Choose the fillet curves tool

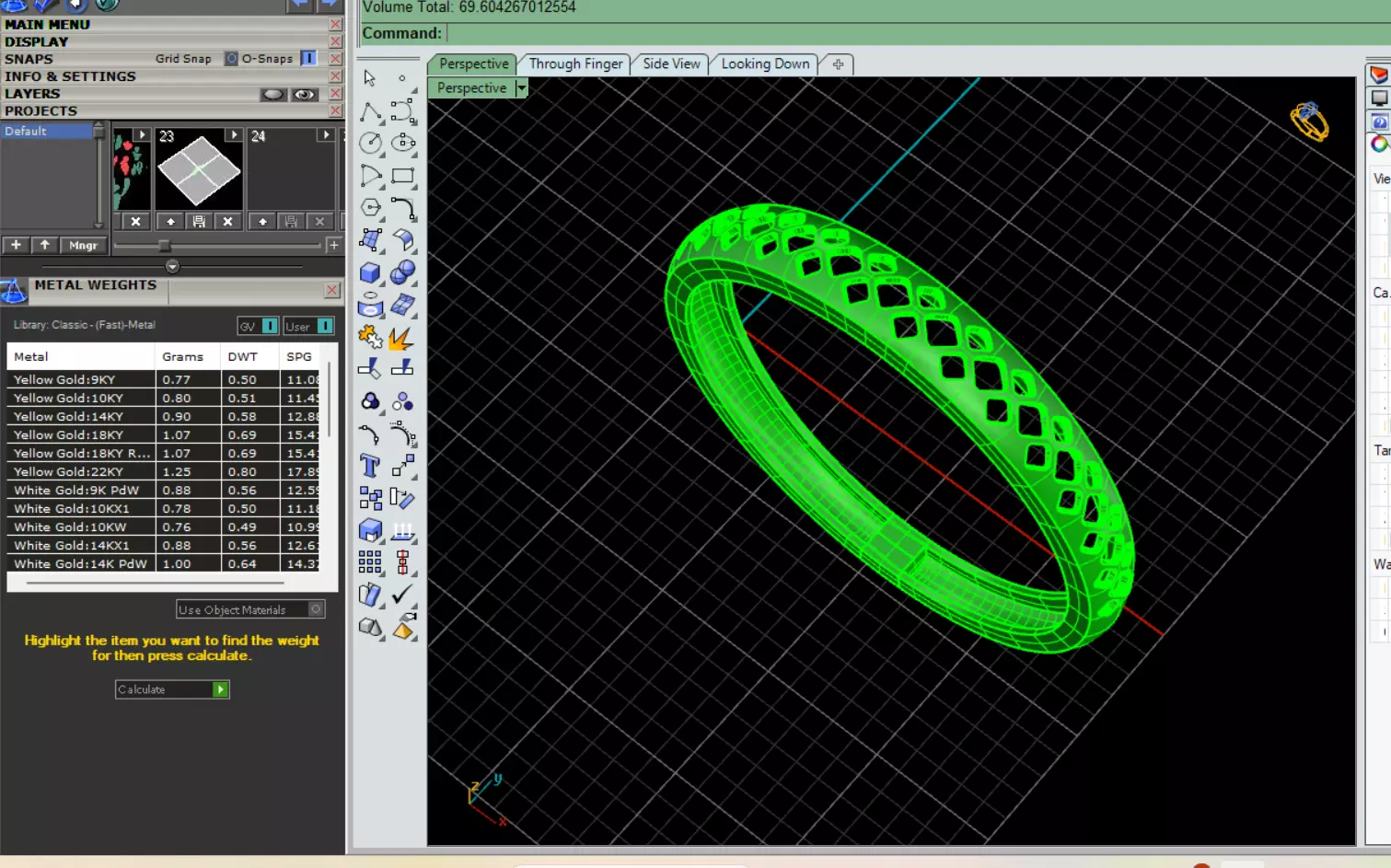coord(402,208)
